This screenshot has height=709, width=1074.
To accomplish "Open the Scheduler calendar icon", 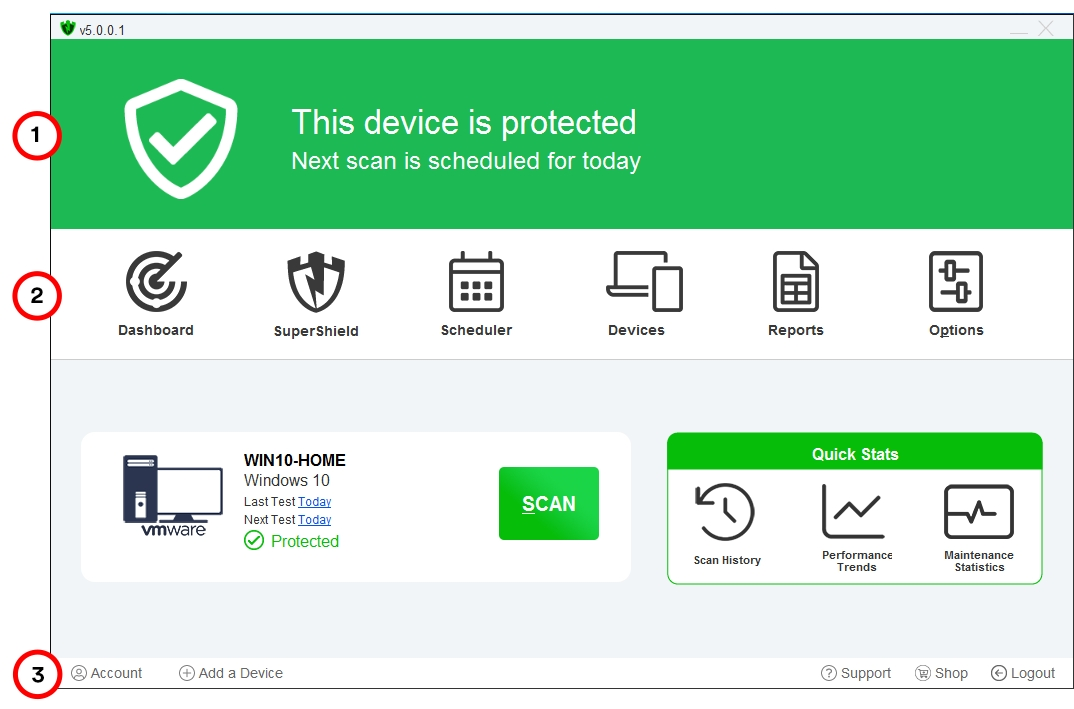I will (x=476, y=282).
